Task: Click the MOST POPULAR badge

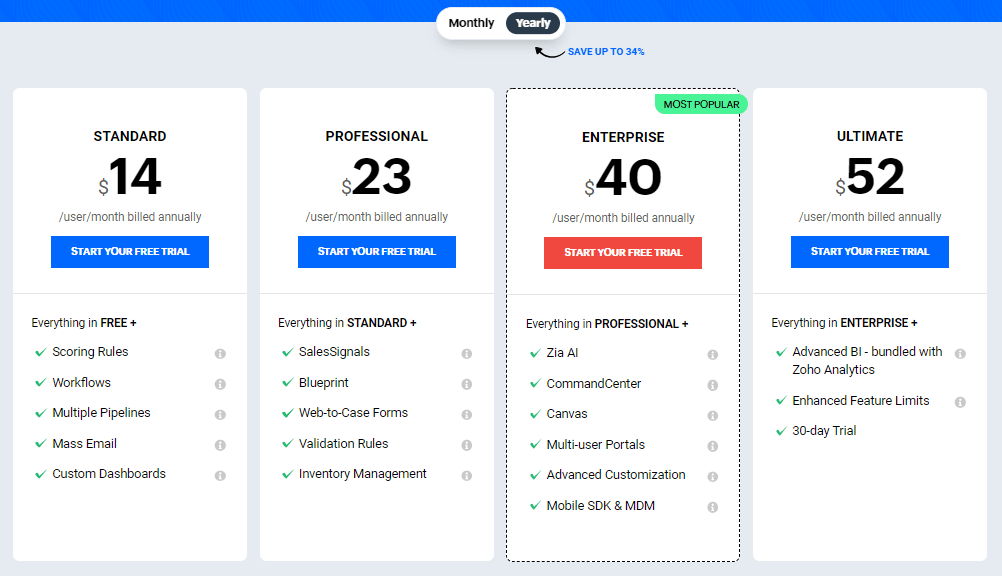Action: 700,103
